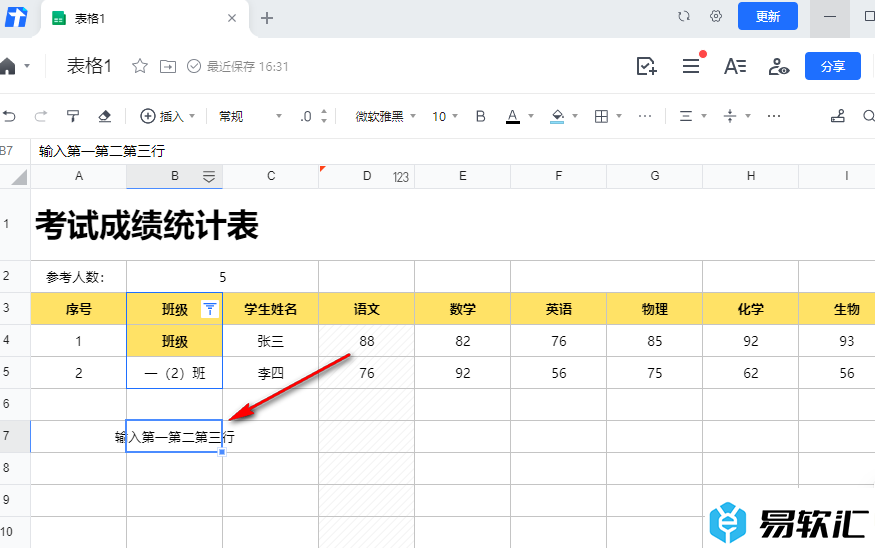The width and height of the screenshot is (875, 548).
Task: Click the 123 data type icon in column D
Action: [x=401, y=177]
